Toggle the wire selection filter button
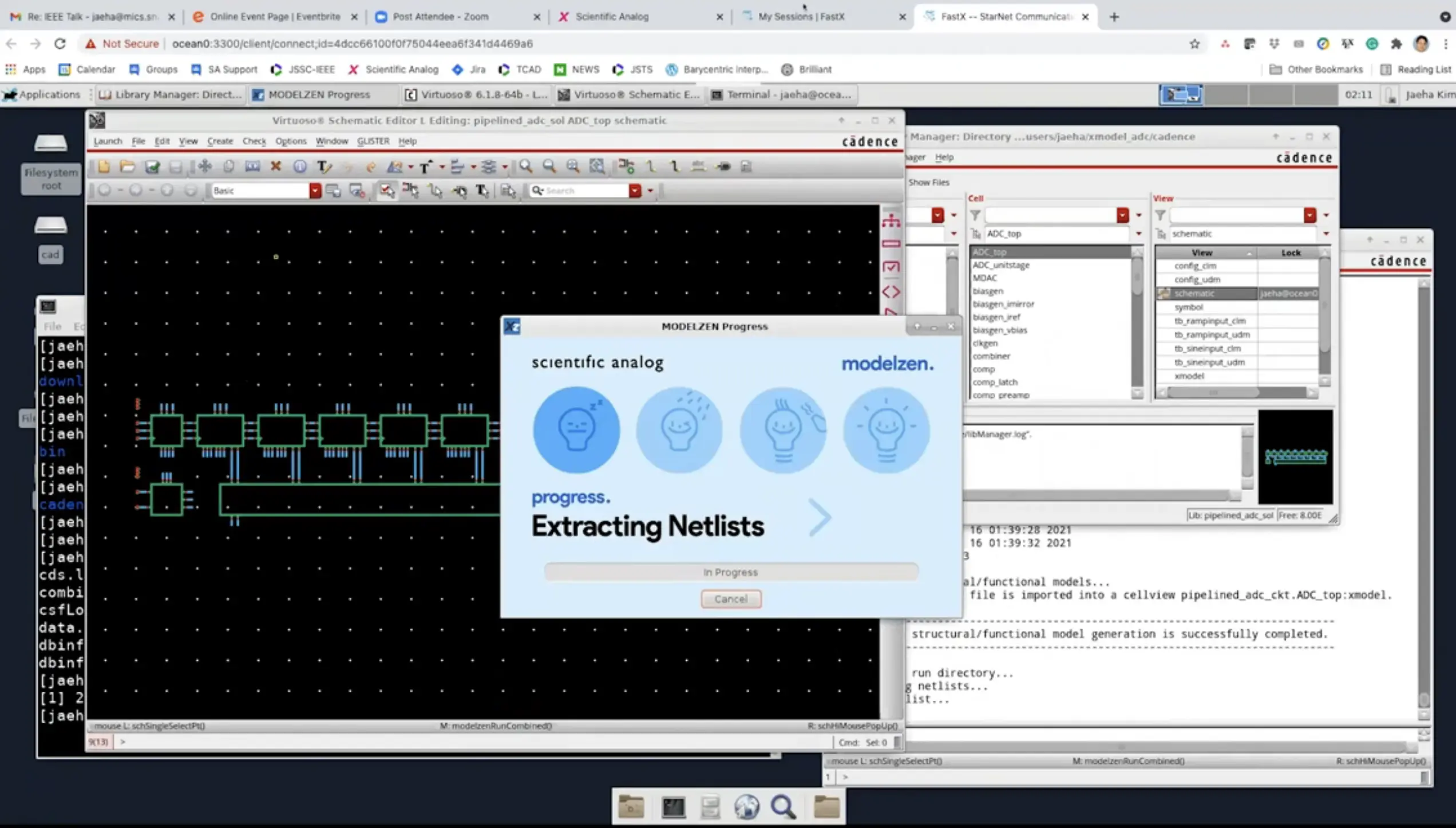Image resolution: width=1456 pixels, height=828 pixels. 434,191
